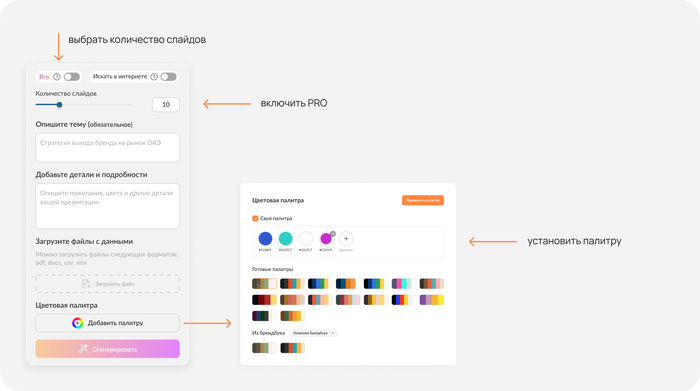Choose the purple-yellow ready palette

click(432, 300)
